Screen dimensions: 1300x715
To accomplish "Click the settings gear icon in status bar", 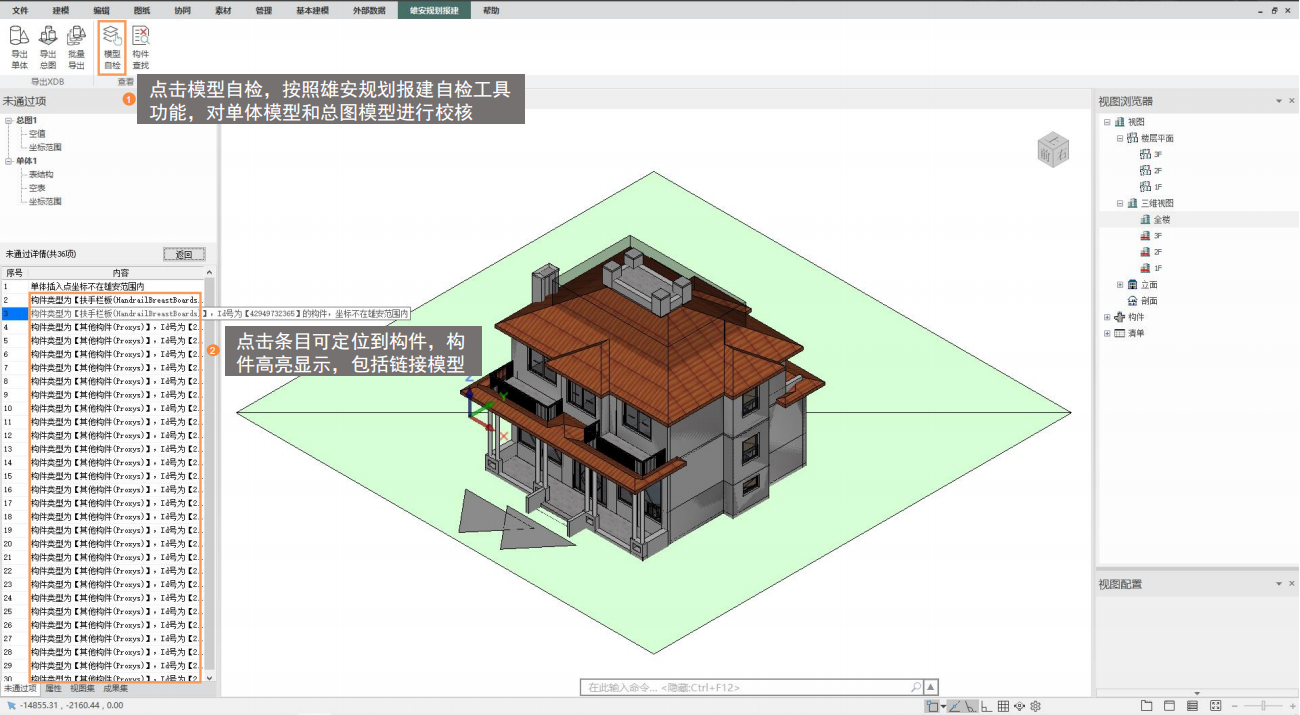I will tap(1036, 706).
